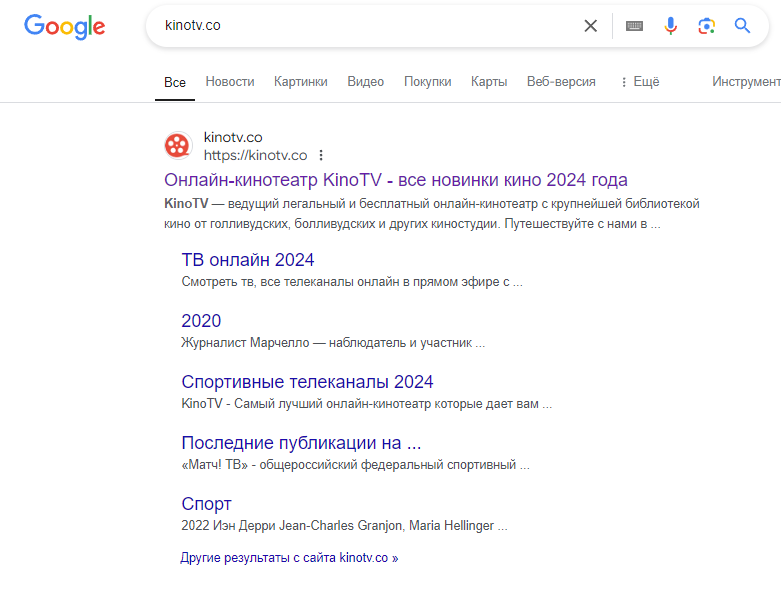Screen dimensions: 781x590
Task: Click Другие результаты с сайта kinotv.co
Action: pyautogui.click(x=289, y=558)
